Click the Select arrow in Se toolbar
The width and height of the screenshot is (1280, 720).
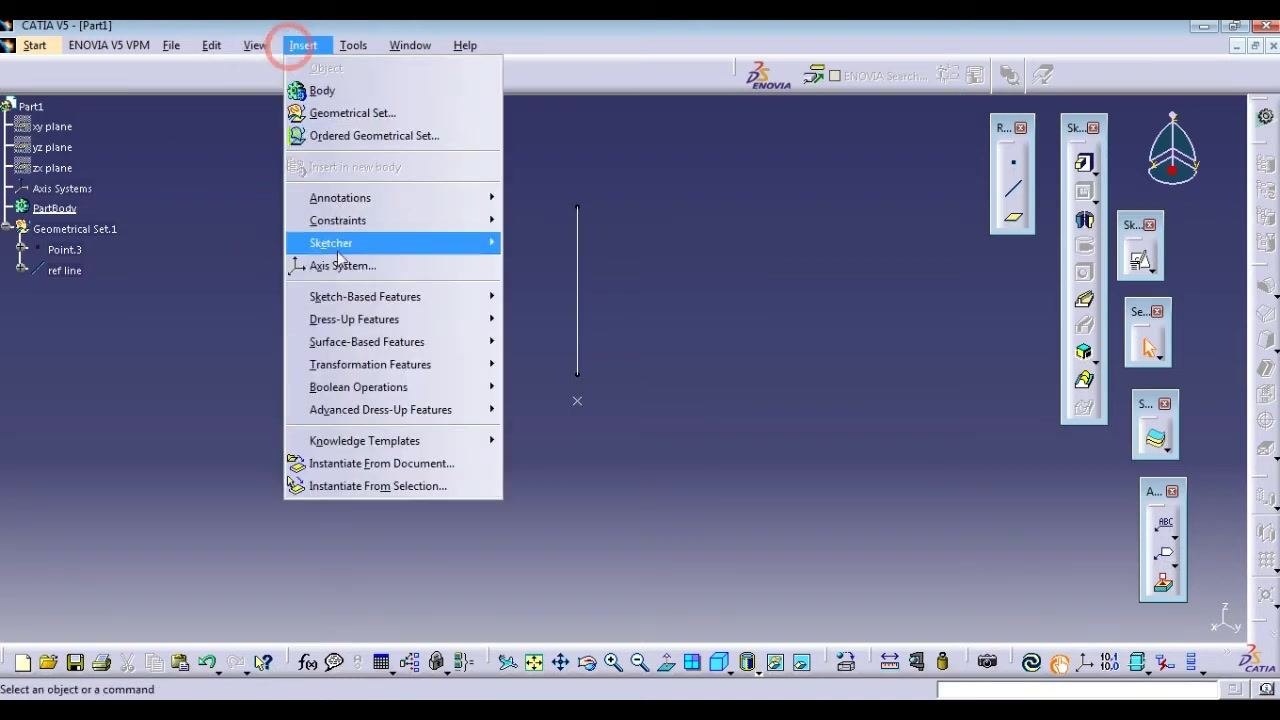tap(1148, 348)
